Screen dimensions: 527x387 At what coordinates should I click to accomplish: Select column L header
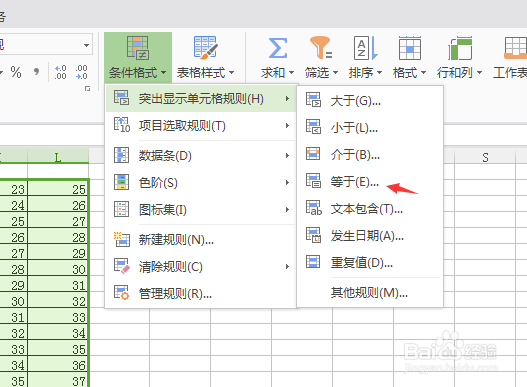pyautogui.click(x=58, y=156)
